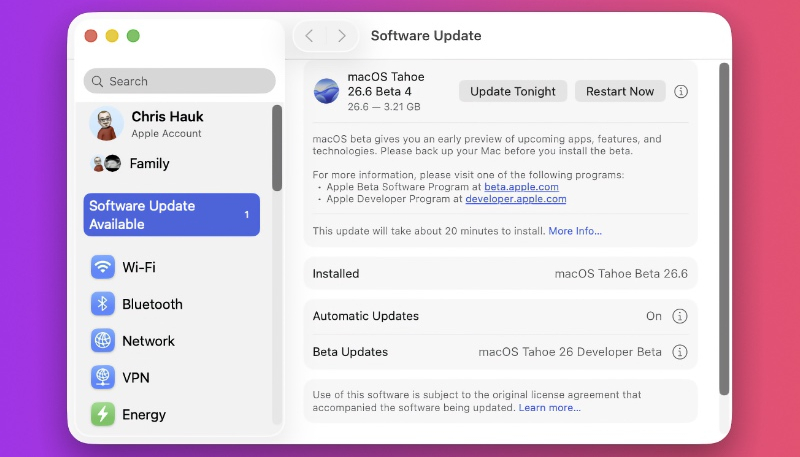Click the 'Installed' row label

point(336,273)
